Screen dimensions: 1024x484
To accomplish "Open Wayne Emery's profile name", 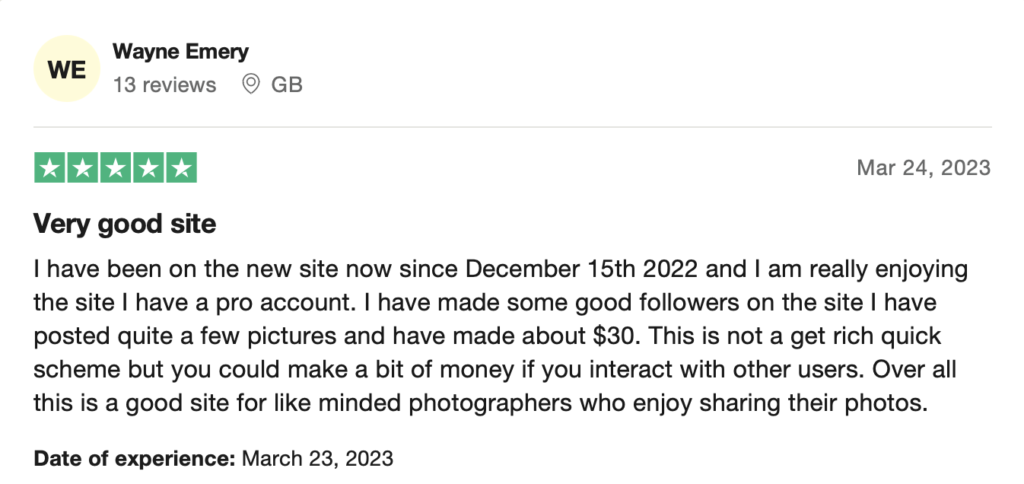I will (x=180, y=52).
